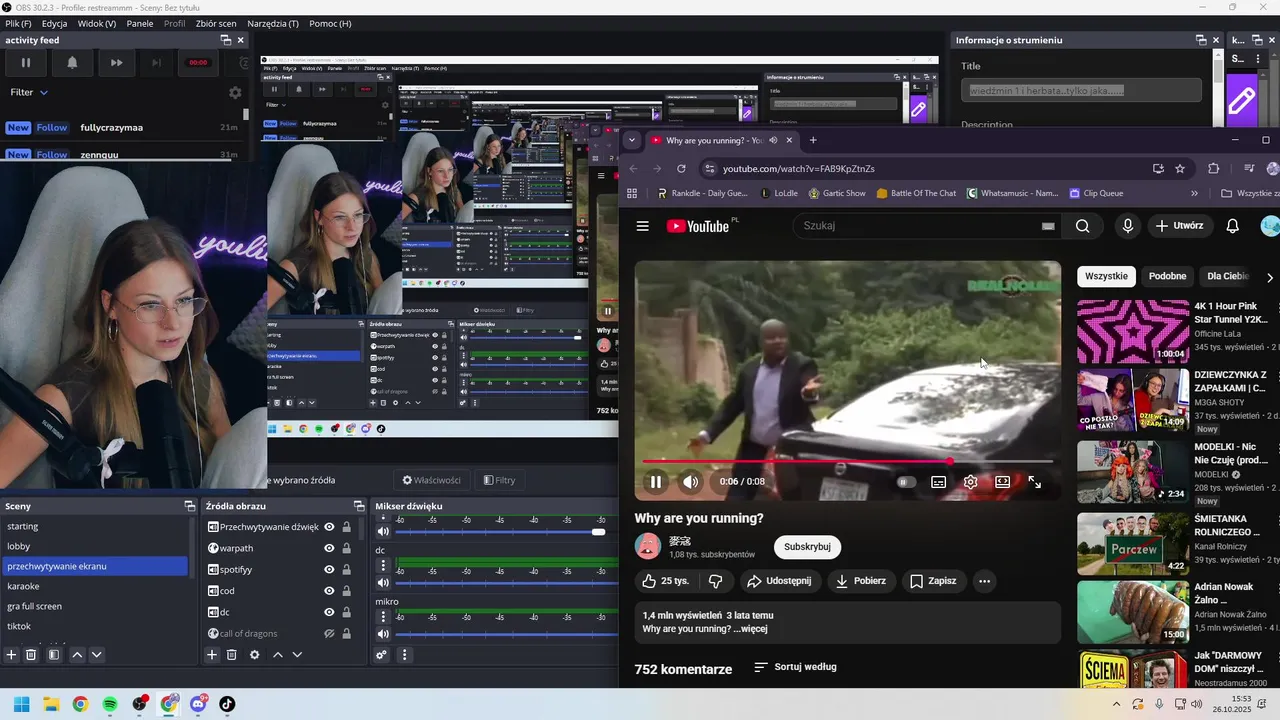Click the Utwórz create button
The height and width of the screenshot is (720, 1280).
click(1179, 226)
